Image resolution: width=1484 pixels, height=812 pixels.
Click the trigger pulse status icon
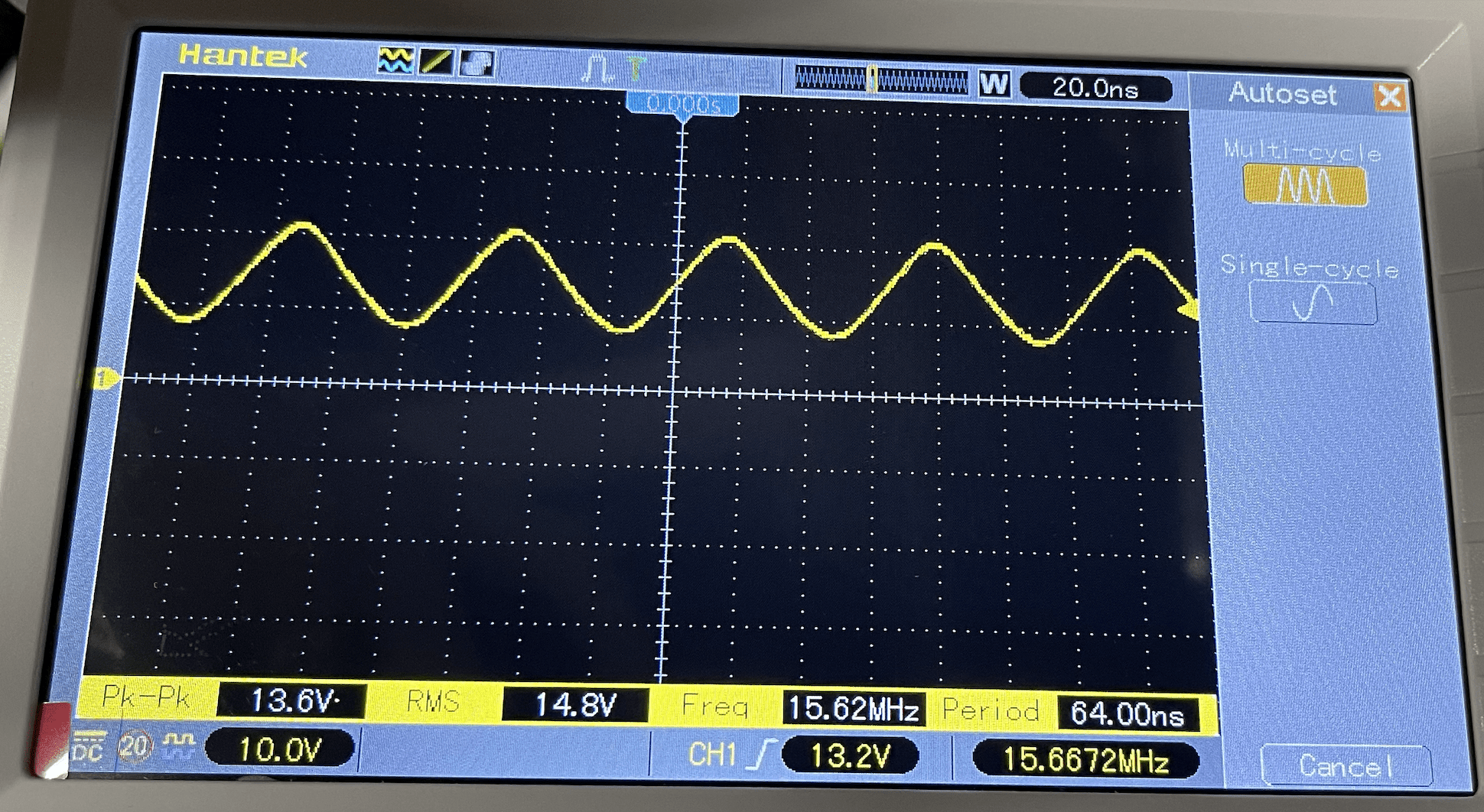[x=597, y=69]
